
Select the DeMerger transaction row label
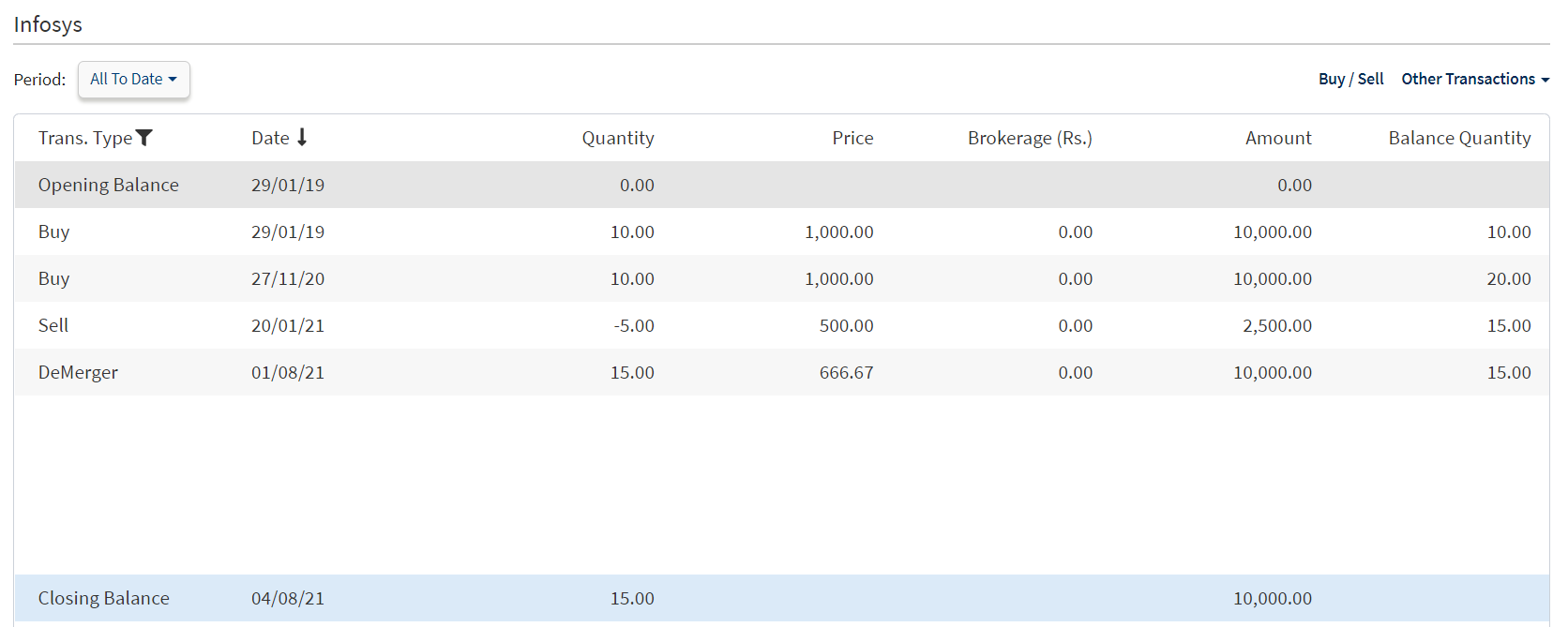tap(78, 372)
